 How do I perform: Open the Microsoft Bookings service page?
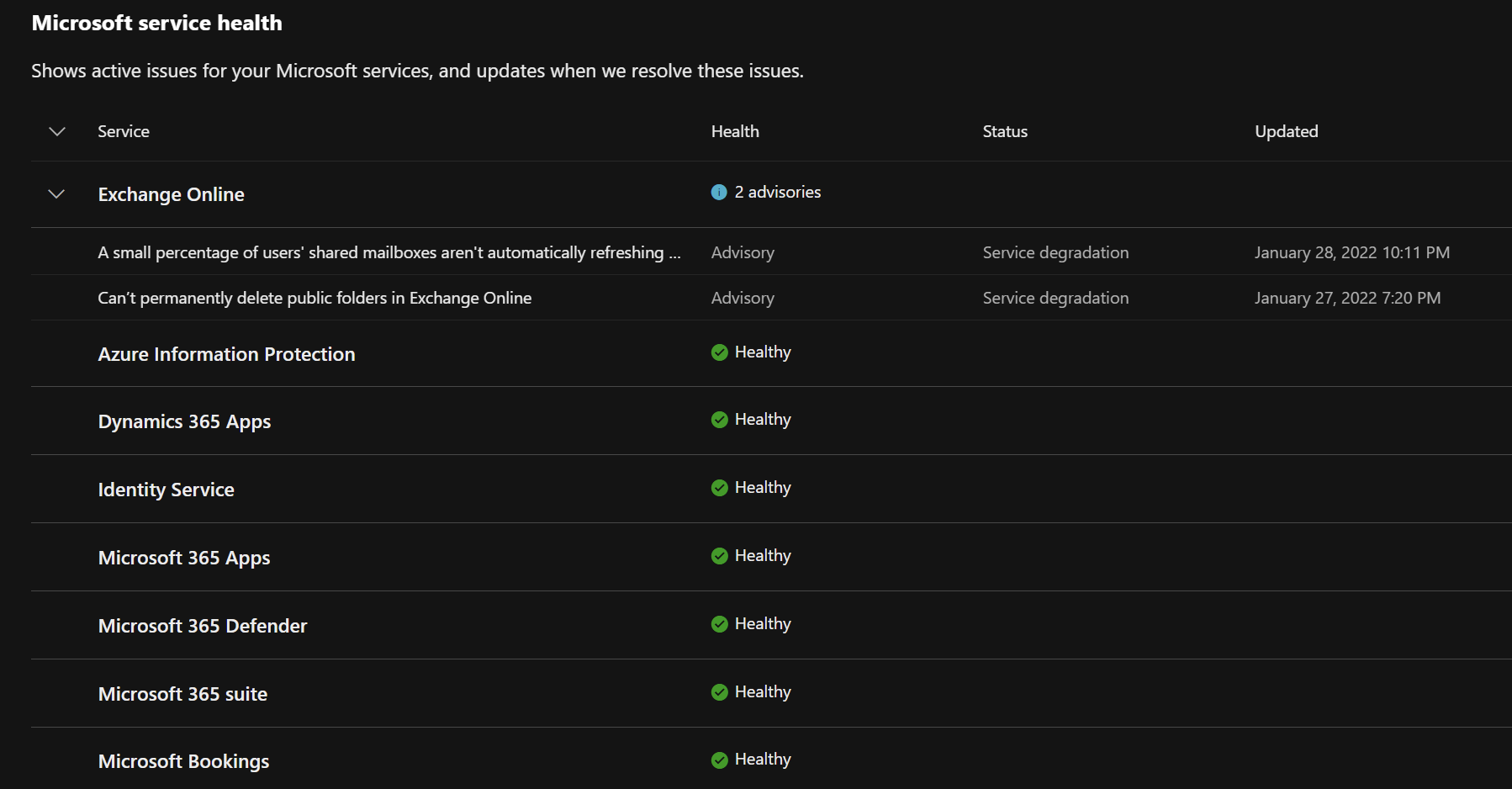click(183, 760)
